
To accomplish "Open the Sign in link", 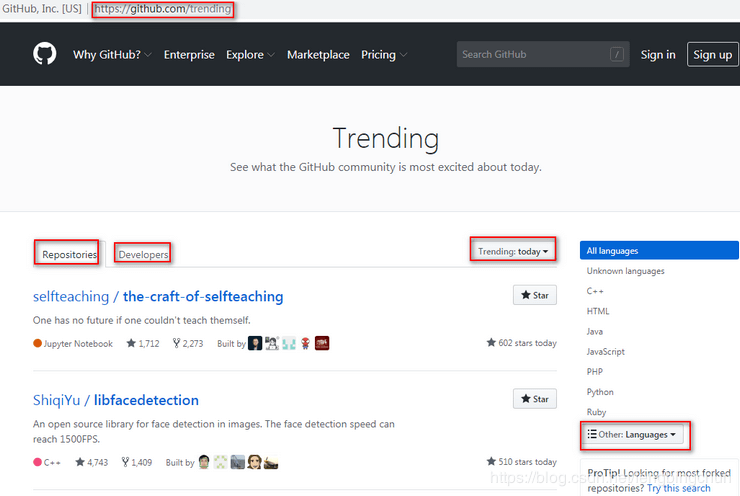I will (658, 55).
